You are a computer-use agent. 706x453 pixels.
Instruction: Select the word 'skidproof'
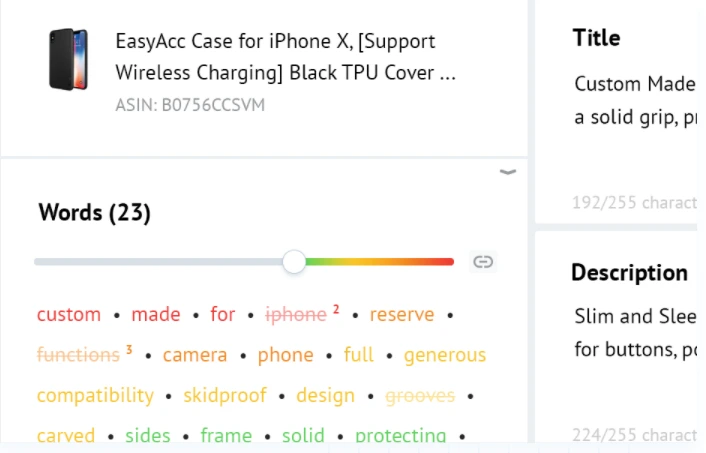coord(225,395)
